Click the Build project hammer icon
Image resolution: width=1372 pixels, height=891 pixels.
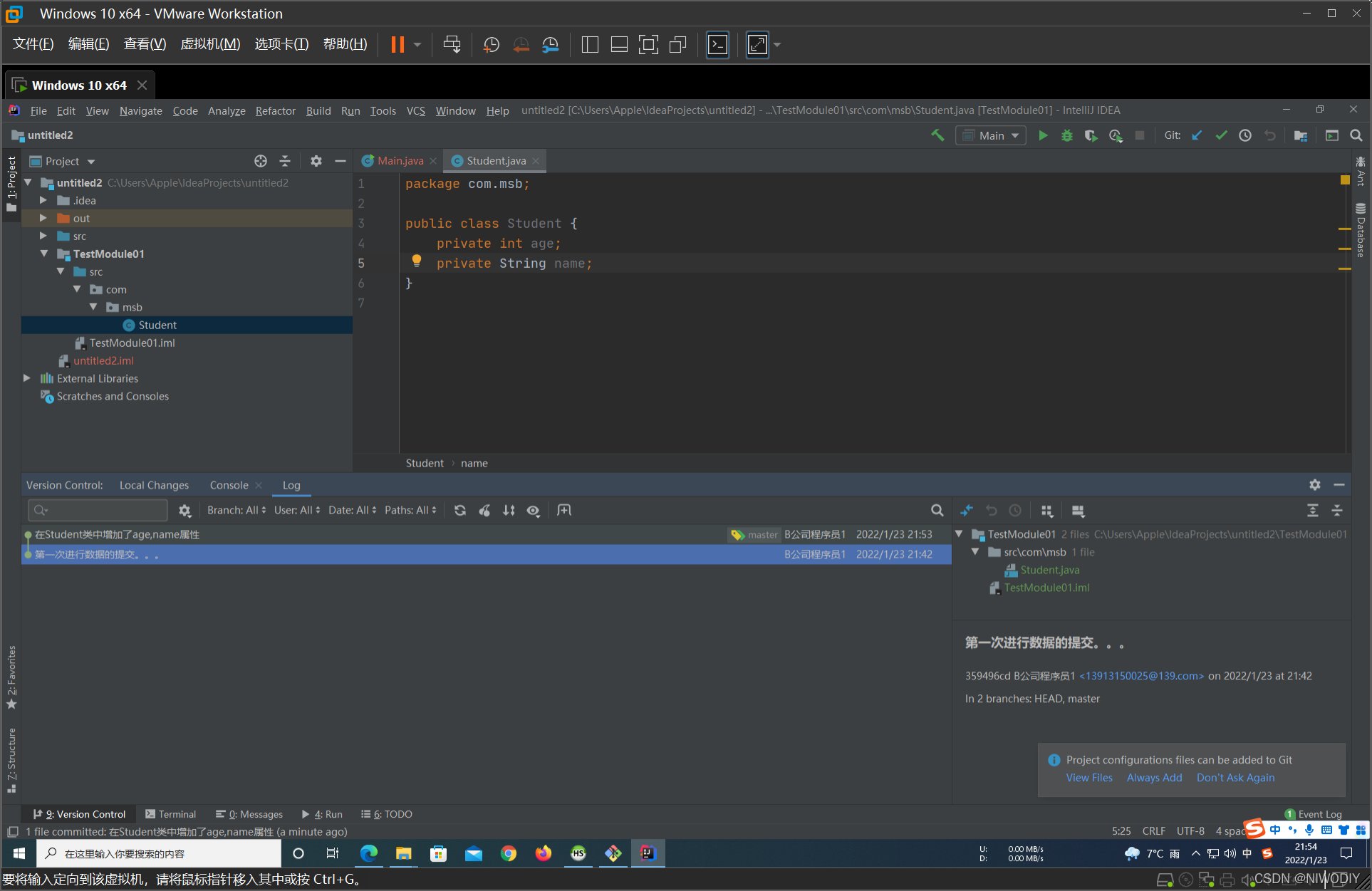(937, 135)
